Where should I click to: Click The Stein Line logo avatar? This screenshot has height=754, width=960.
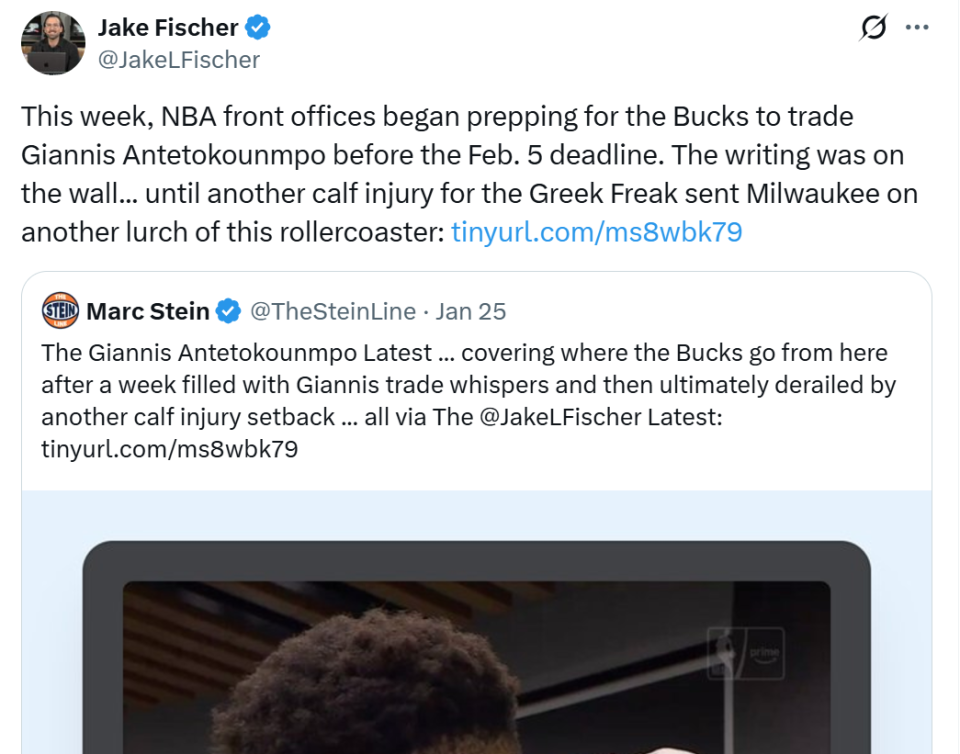pos(60,311)
